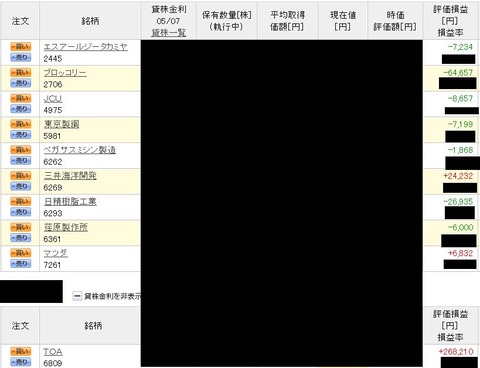Open マツダ stock link

tap(56, 253)
